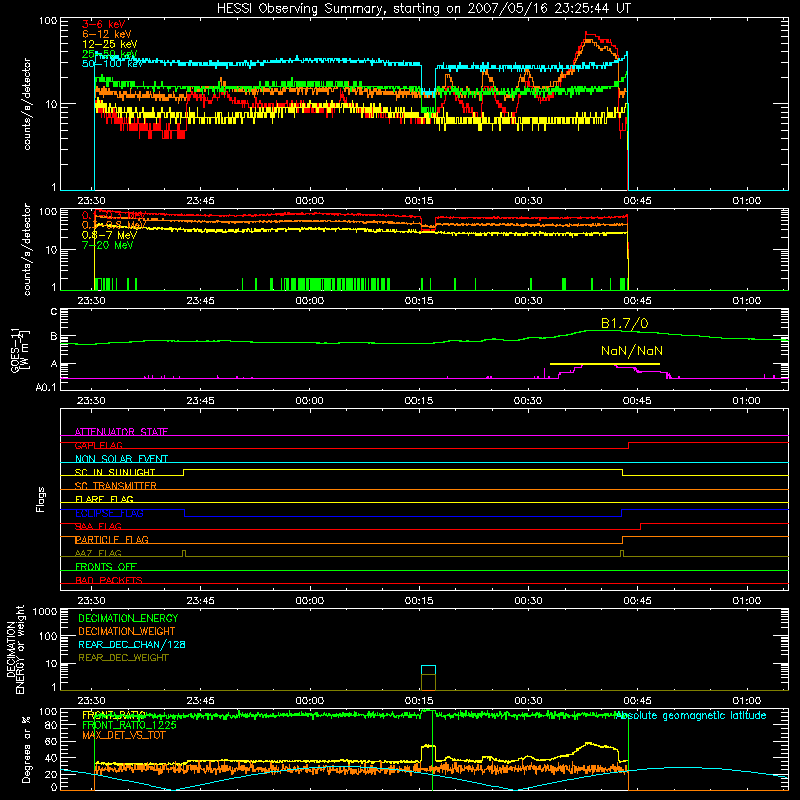Click the cyan decimation box near 00:15

coord(428,670)
